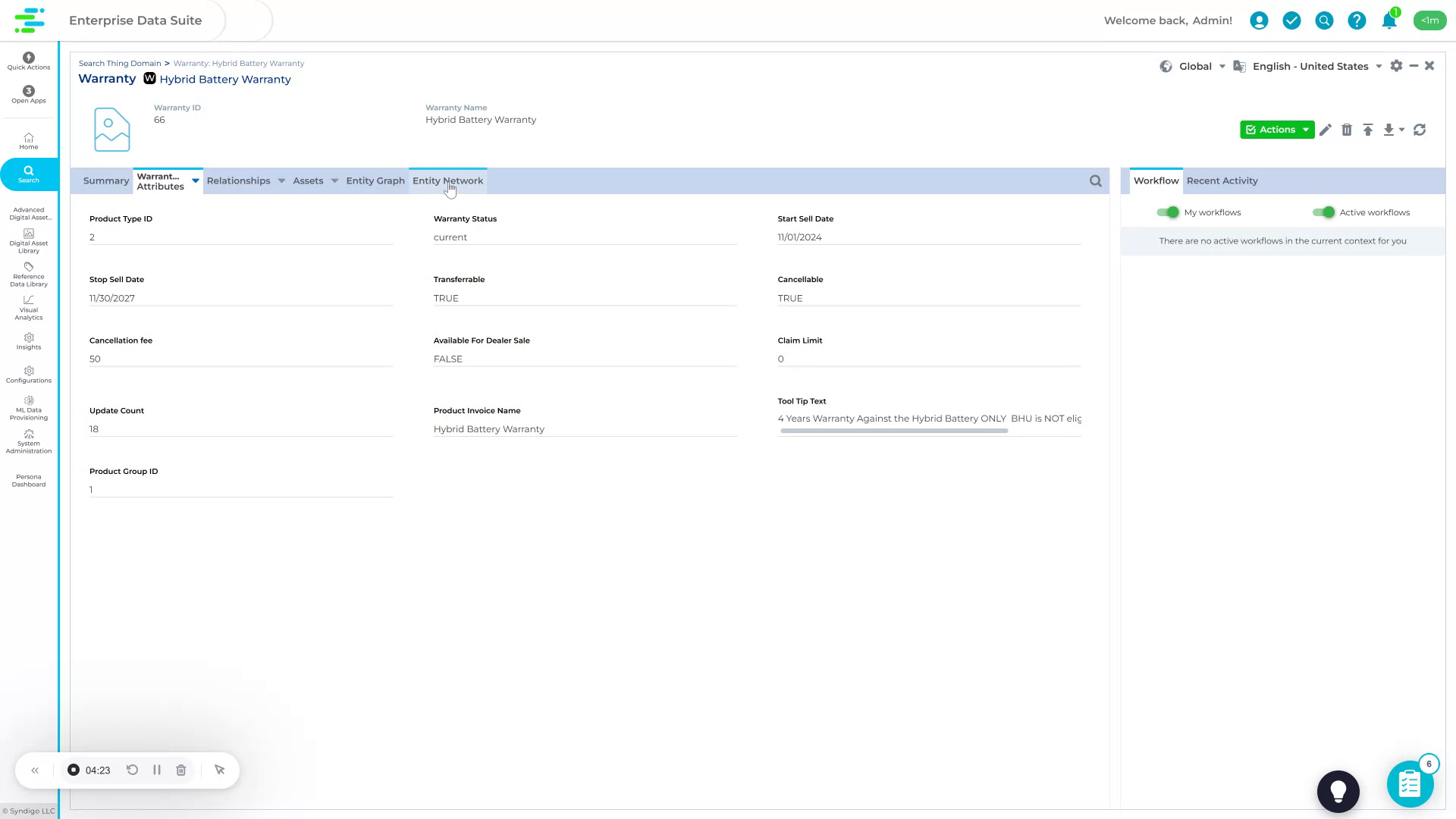
Task: Delete the warranty using the trash icon
Action: click(x=1348, y=130)
